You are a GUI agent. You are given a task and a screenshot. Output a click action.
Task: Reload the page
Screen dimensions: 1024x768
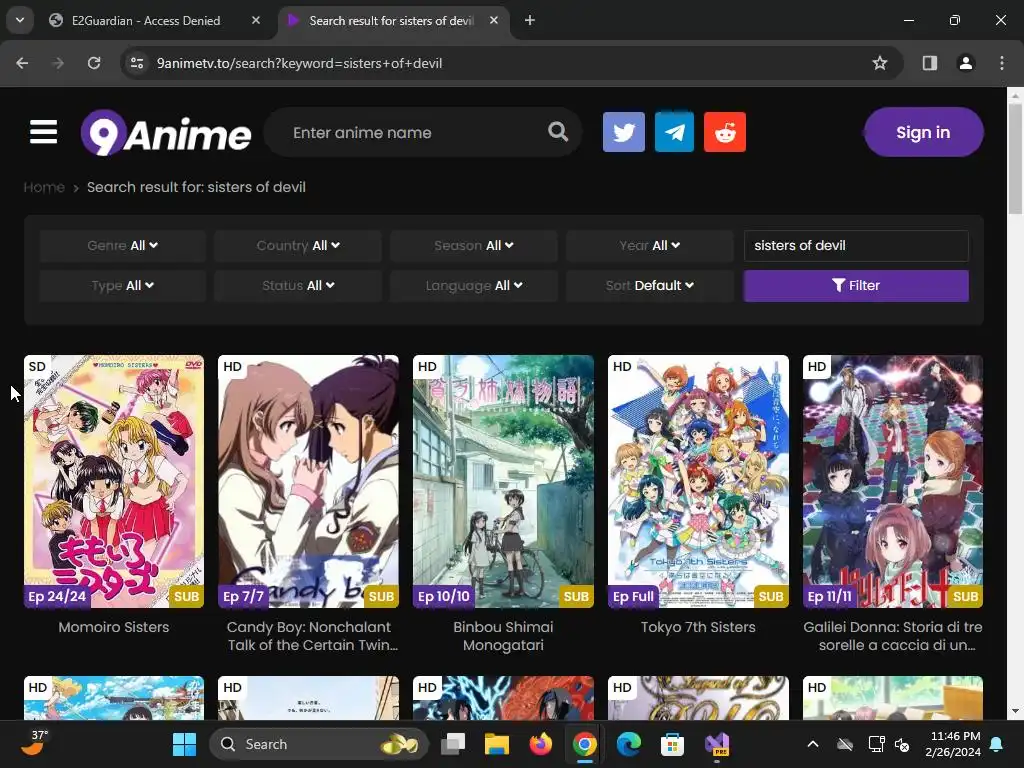[94, 63]
